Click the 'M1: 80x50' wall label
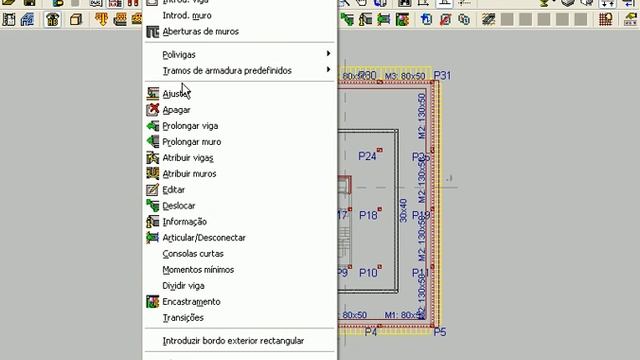Image resolution: width=640 pixels, height=360 pixels. coord(404,315)
